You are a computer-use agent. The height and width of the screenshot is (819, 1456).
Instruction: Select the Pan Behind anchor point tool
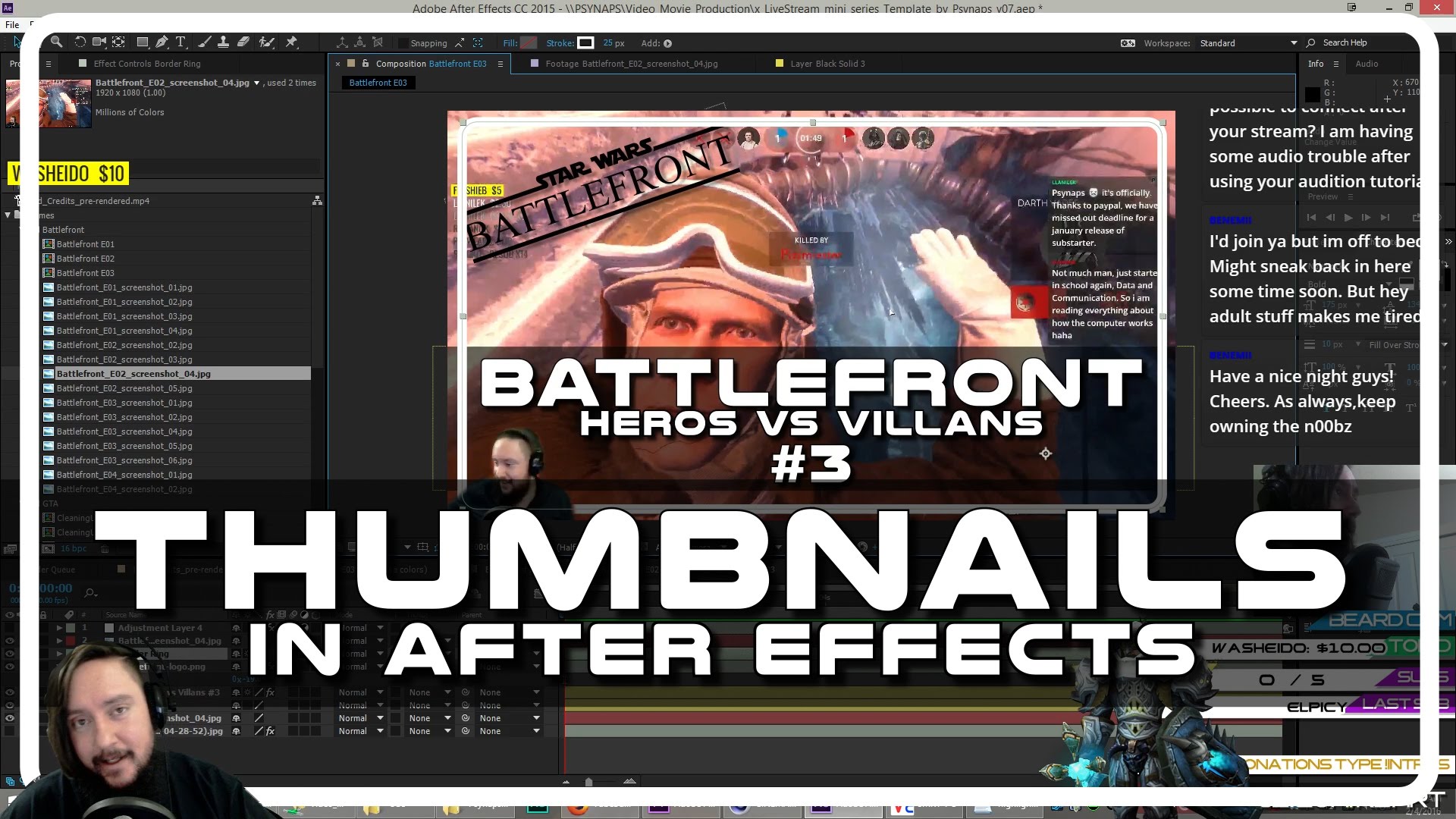119,42
